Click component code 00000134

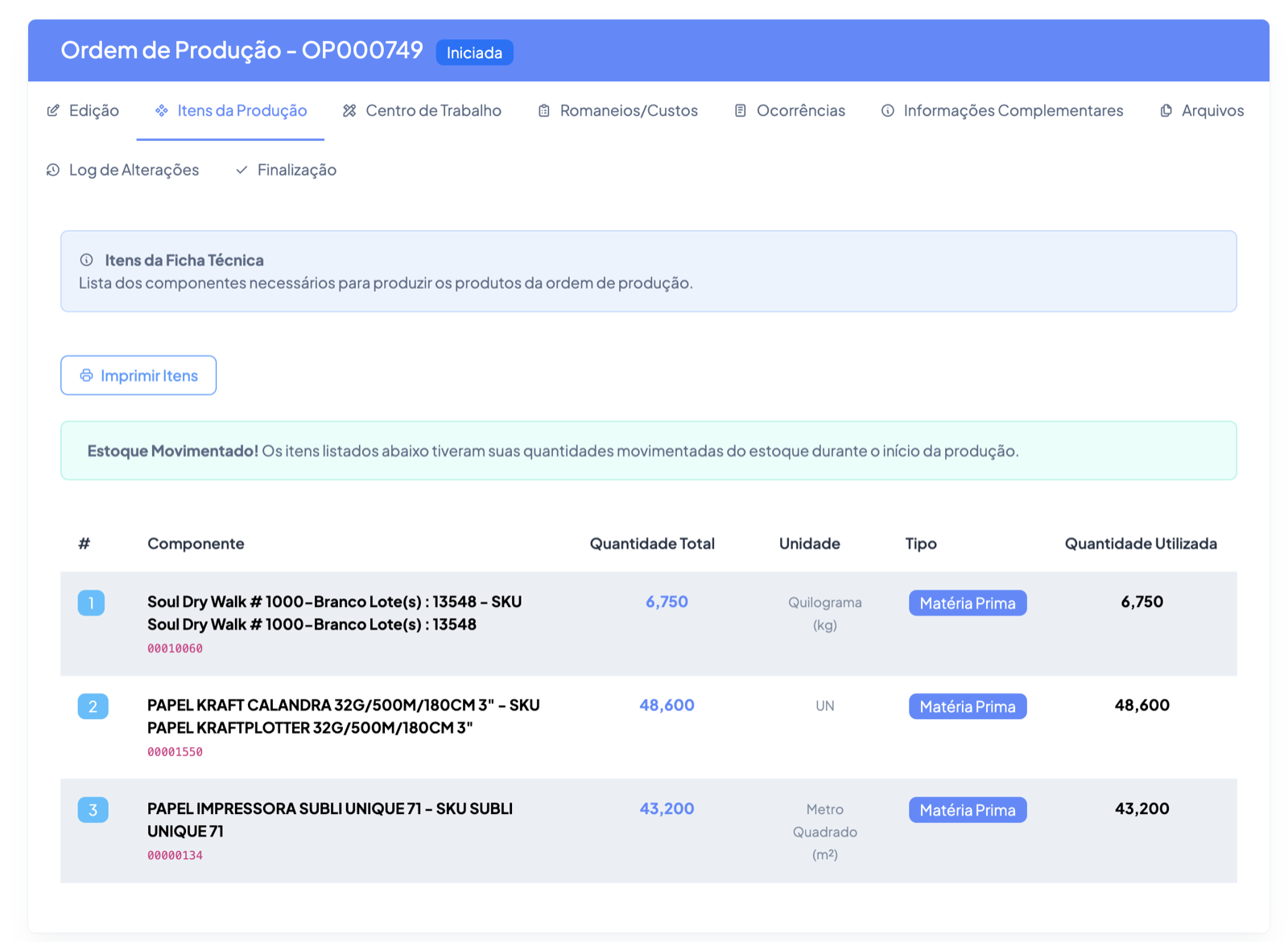[175, 855]
